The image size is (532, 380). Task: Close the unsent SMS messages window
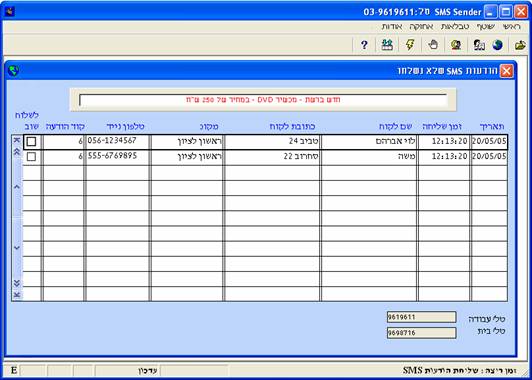[507, 71]
